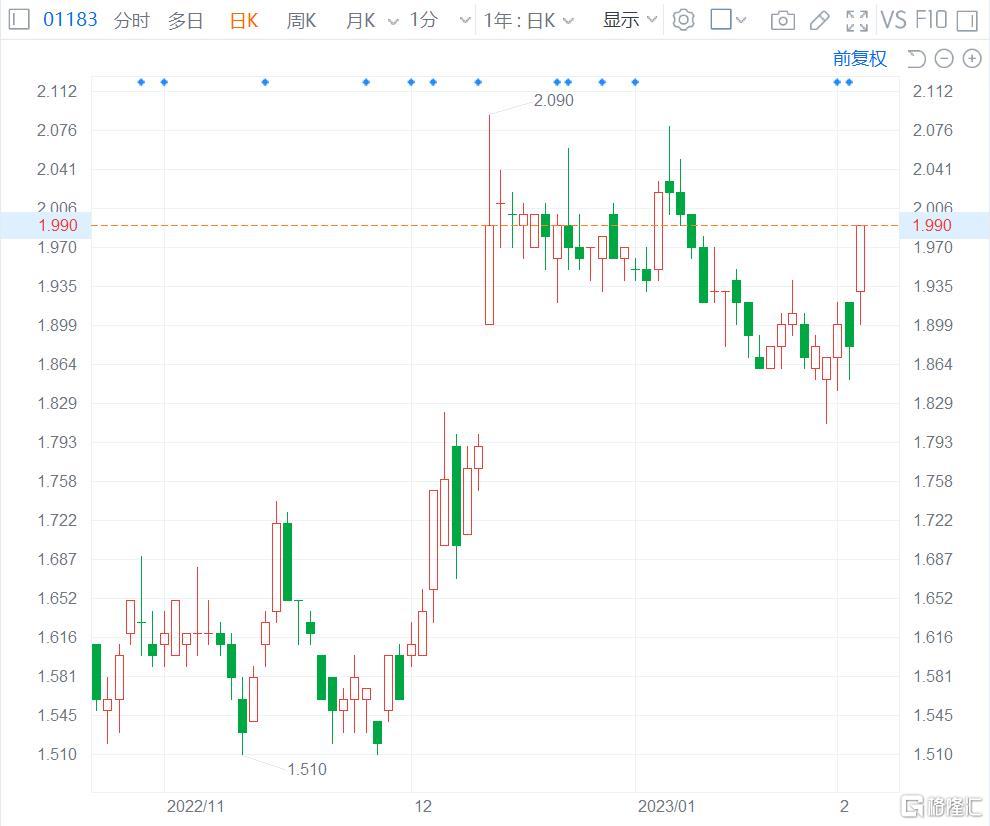The image size is (990, 826).
Task: Click the 2.112 label on the left axis
Action: (57, 92)
